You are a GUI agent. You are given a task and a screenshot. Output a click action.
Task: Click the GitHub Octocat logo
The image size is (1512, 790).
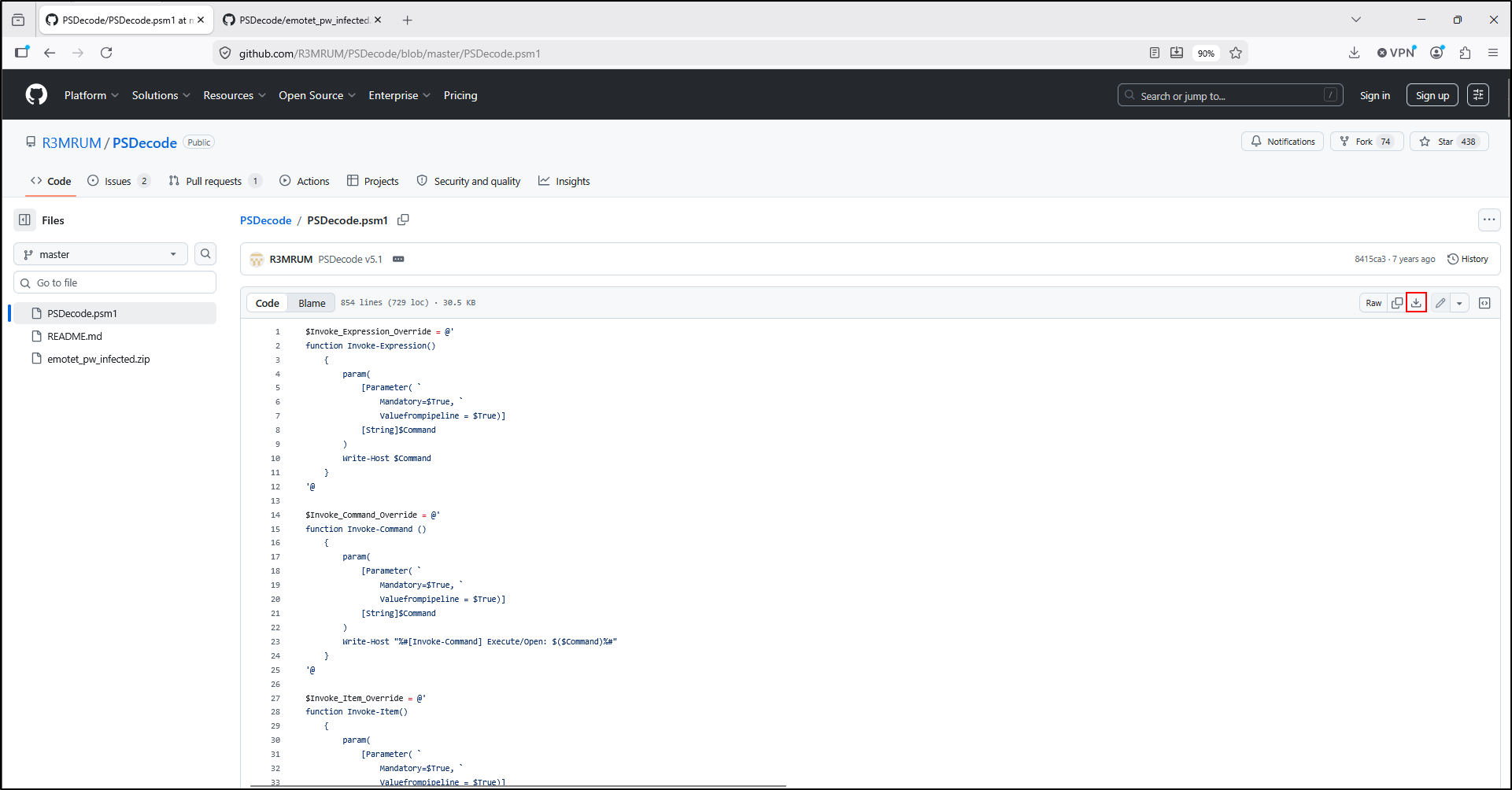point(36,95)
